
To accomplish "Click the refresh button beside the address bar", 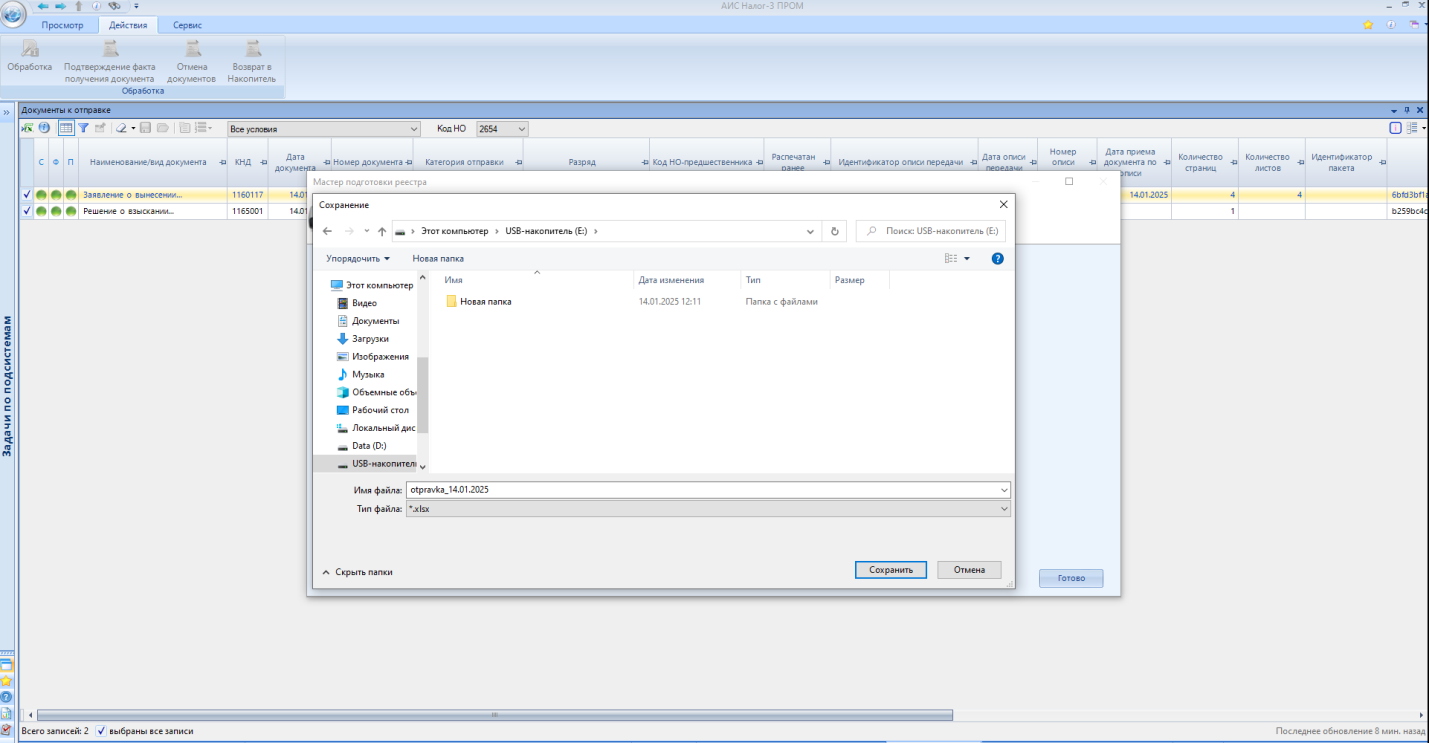I will [835, 231].
